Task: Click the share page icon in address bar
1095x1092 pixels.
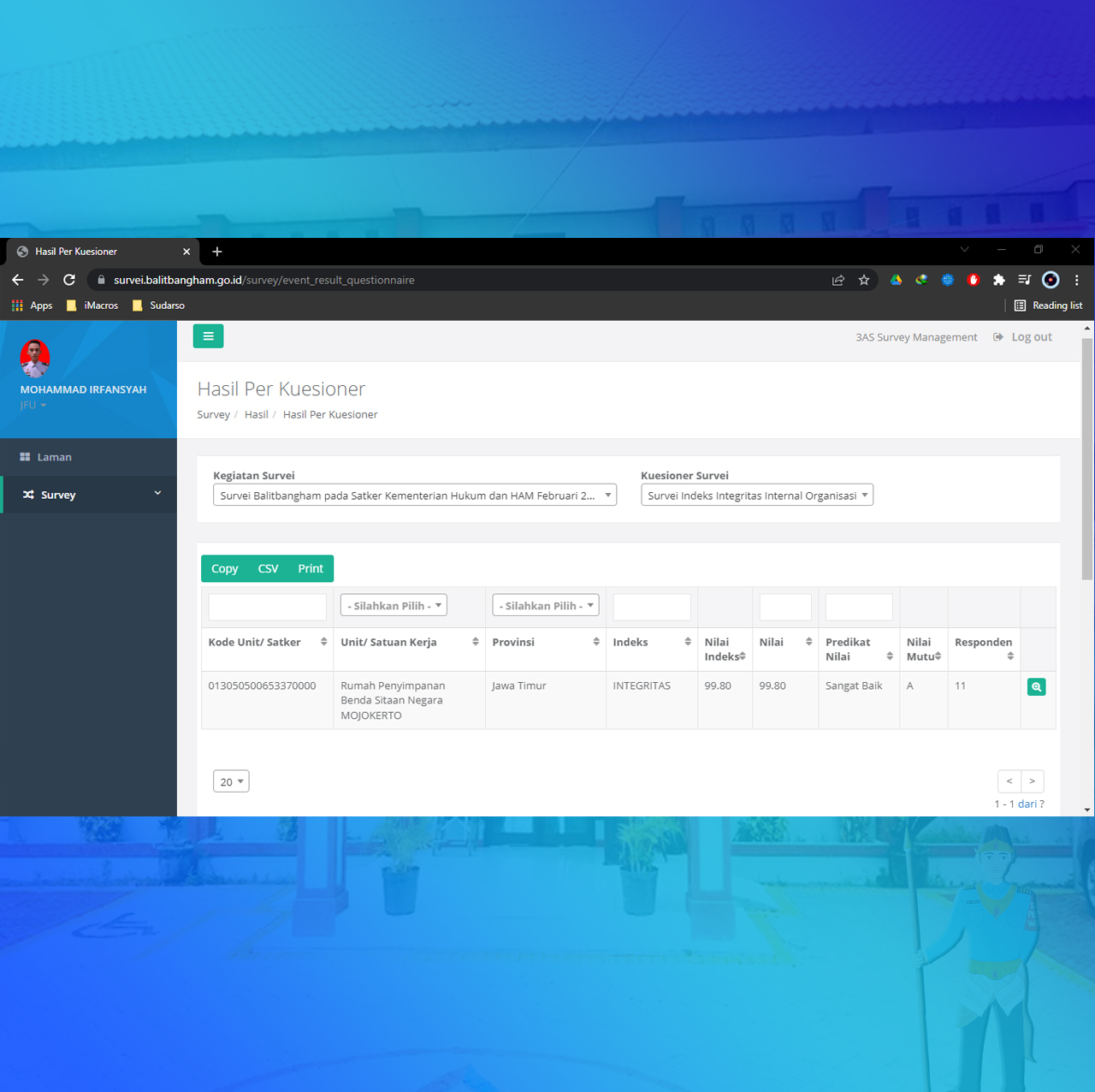Action: (x=838, y=280)
